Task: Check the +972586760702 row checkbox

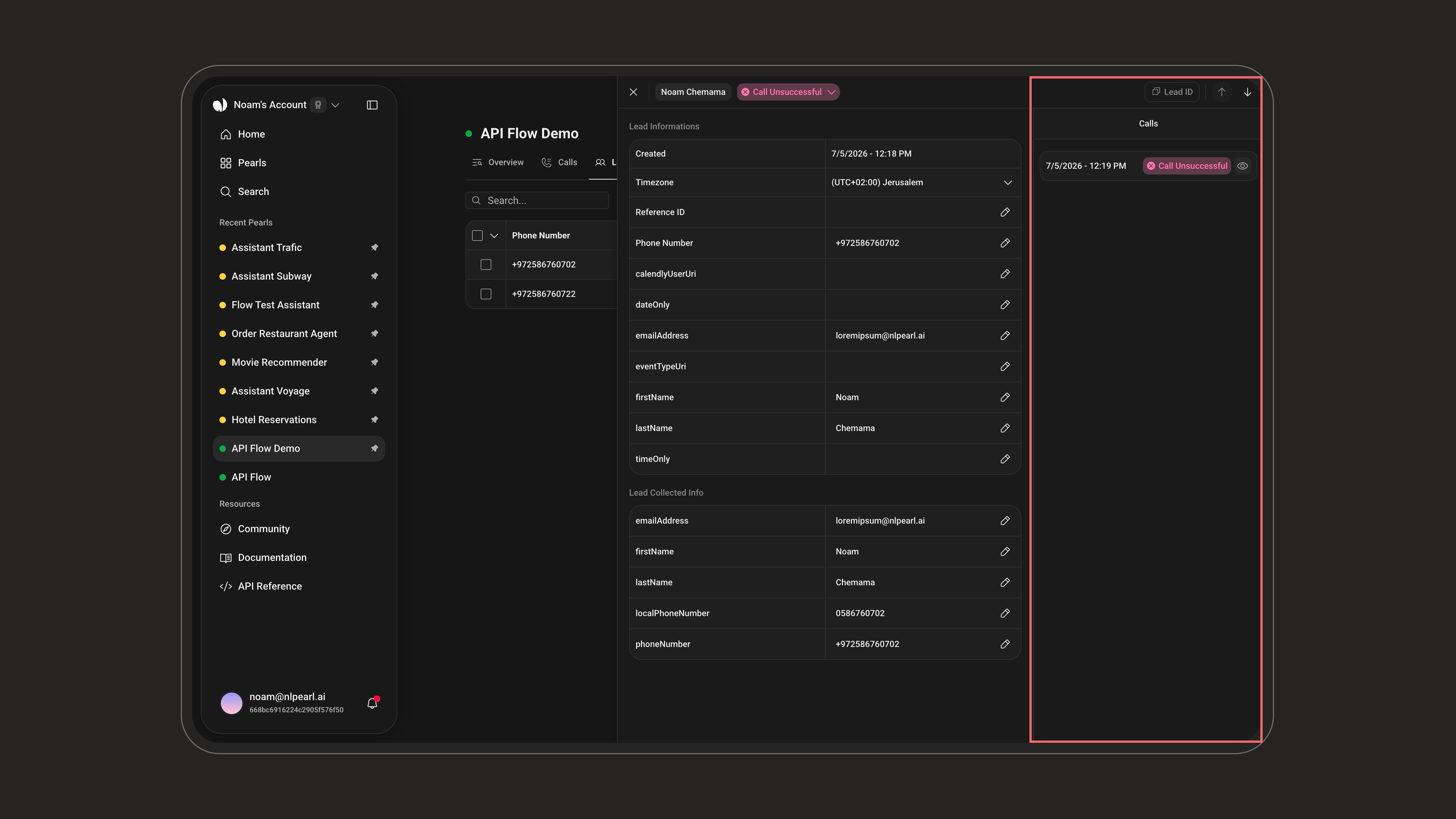Action: coord(486,264)
